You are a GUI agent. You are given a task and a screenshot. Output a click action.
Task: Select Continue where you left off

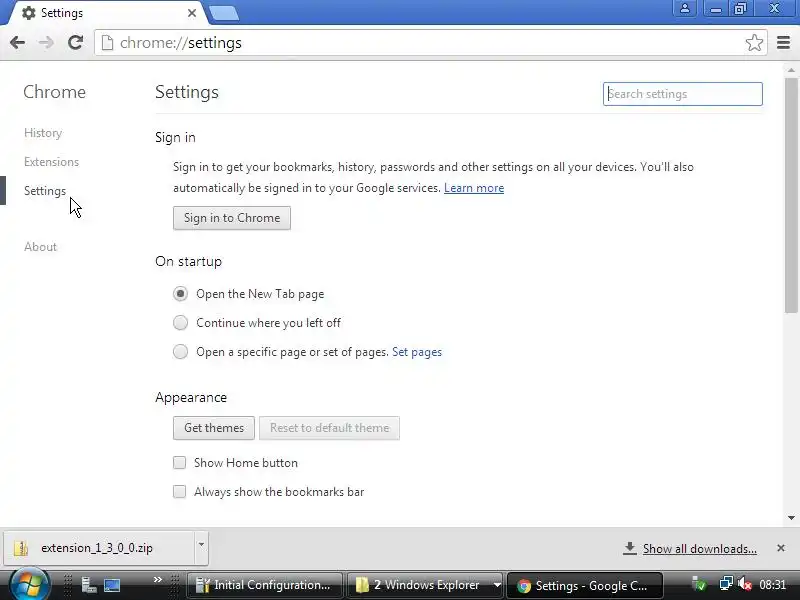[x=180, y=323]
